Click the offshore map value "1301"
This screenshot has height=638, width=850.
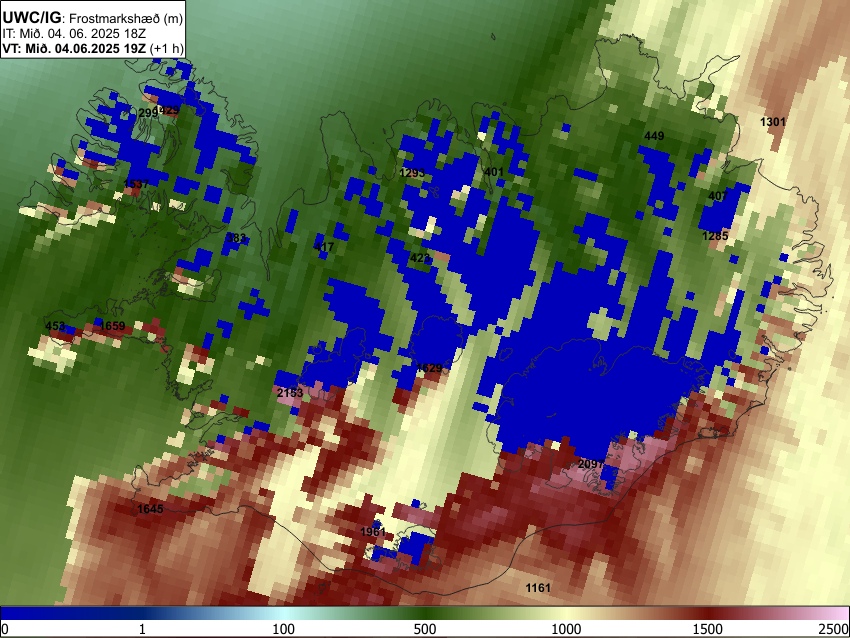(x=772, y=121)
